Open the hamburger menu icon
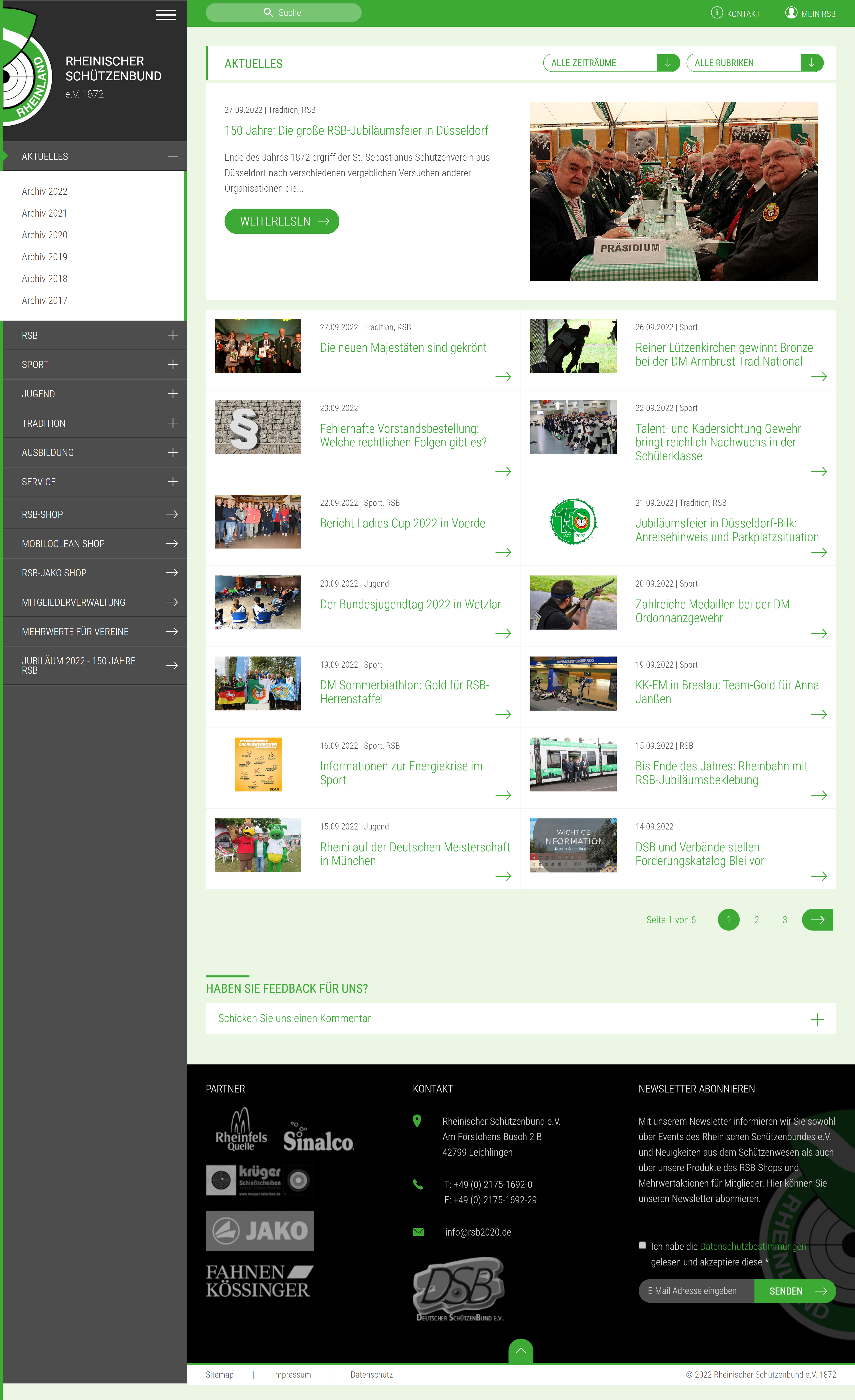Viewport: 855px width, 1400px height. (x=166, y=15)
